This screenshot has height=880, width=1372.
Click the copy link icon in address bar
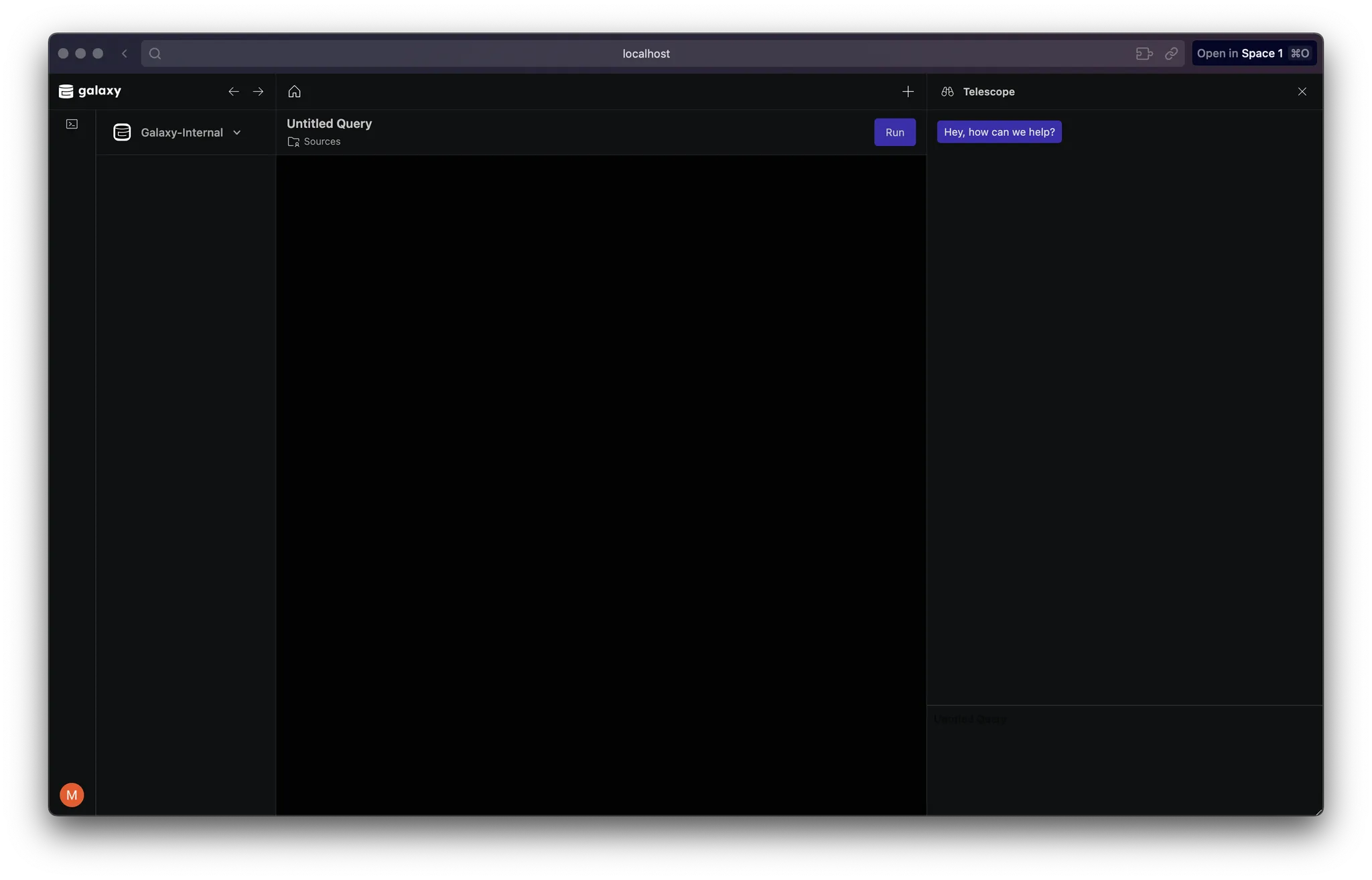point(1171,54)
